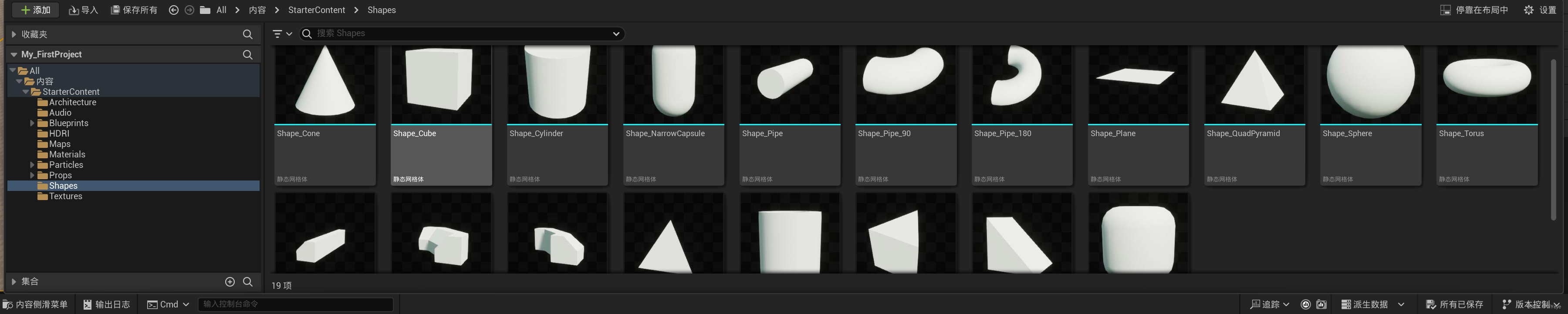Click the 19 项 item count text

coord(281,285)
